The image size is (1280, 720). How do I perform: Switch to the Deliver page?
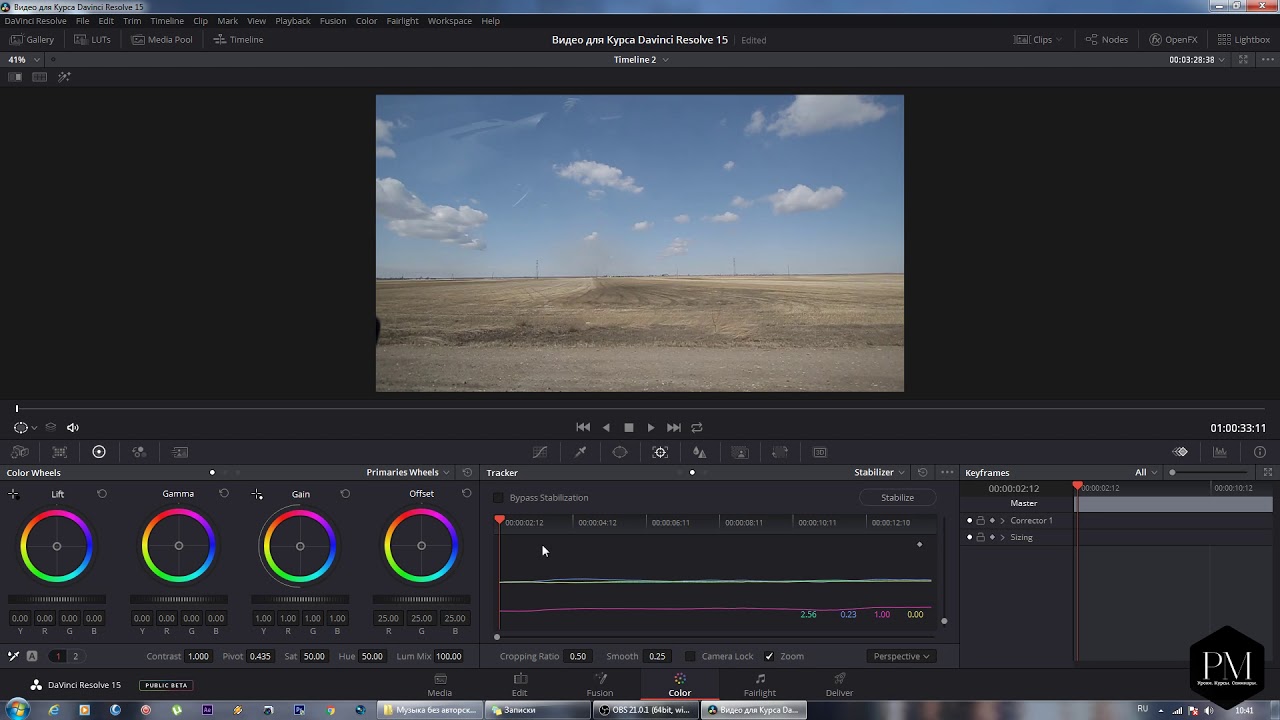tap(839, 685)
